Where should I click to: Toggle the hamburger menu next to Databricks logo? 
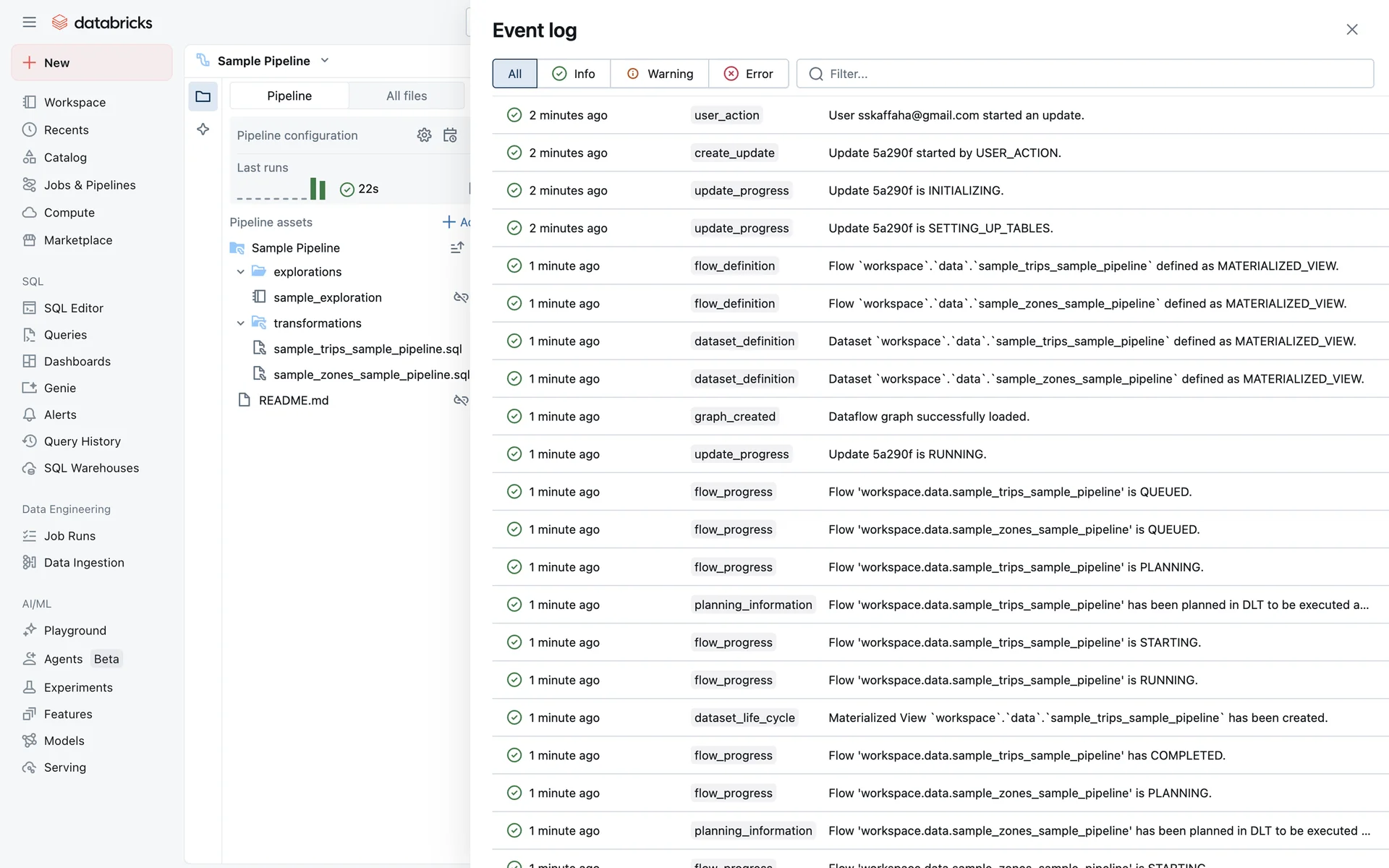point(29,22)
